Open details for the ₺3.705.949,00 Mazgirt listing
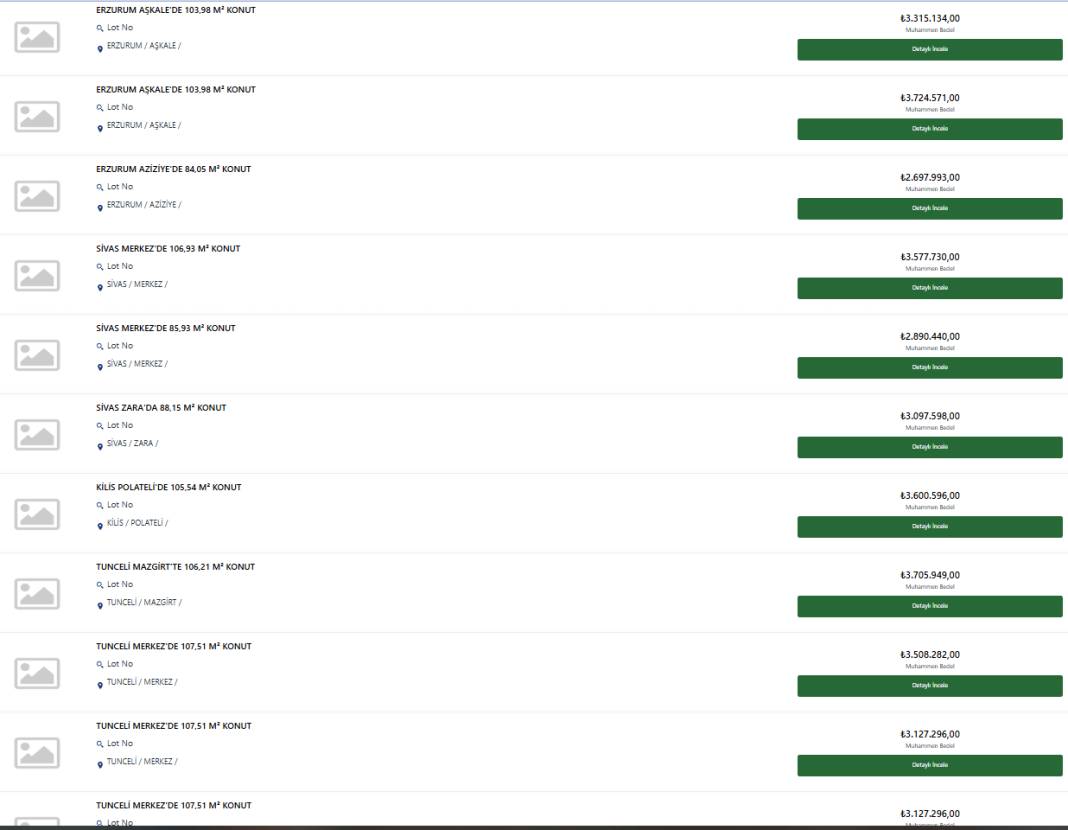Viewport: 1068px width, 830px height. click(x=930, y=607)
